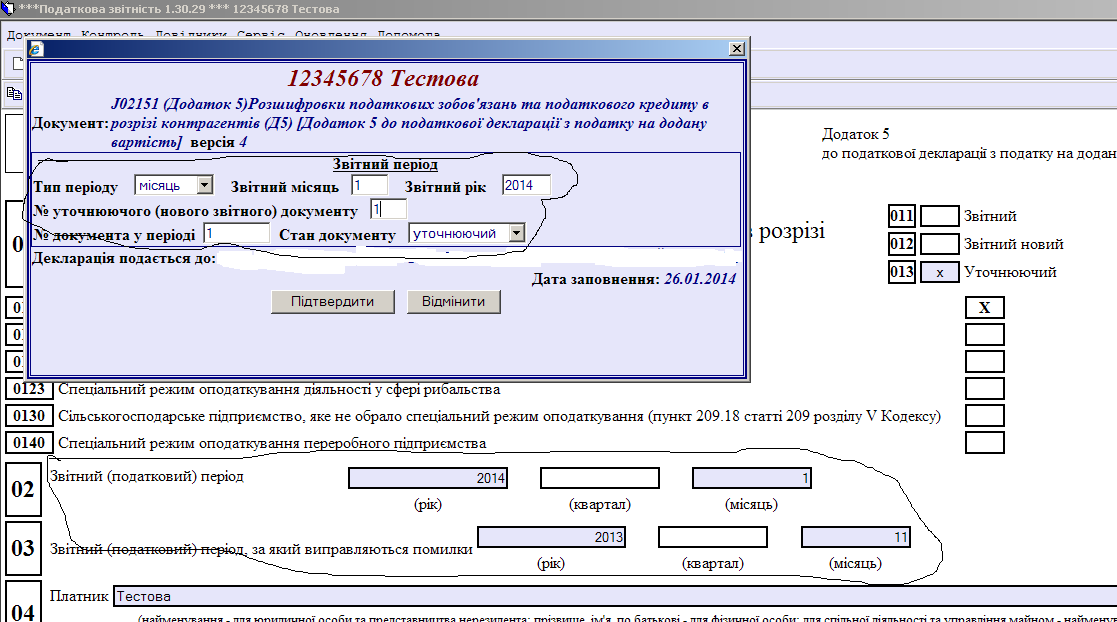The image size is (1117, 622).
Task: Mark the 0140 переробного підприємства checkbox
Action: [984, 442]
